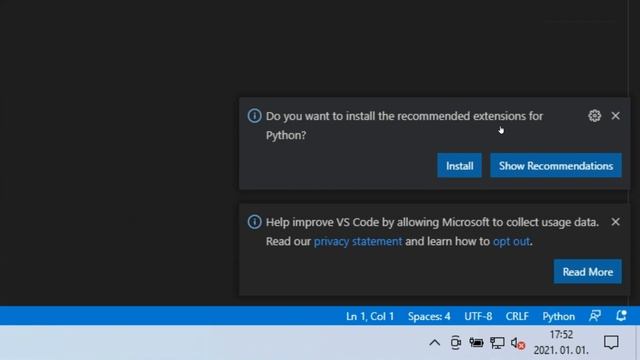Screen dimensions: 640x360
Task: Open the privacy statement link
Action: (x=358, y=241)
